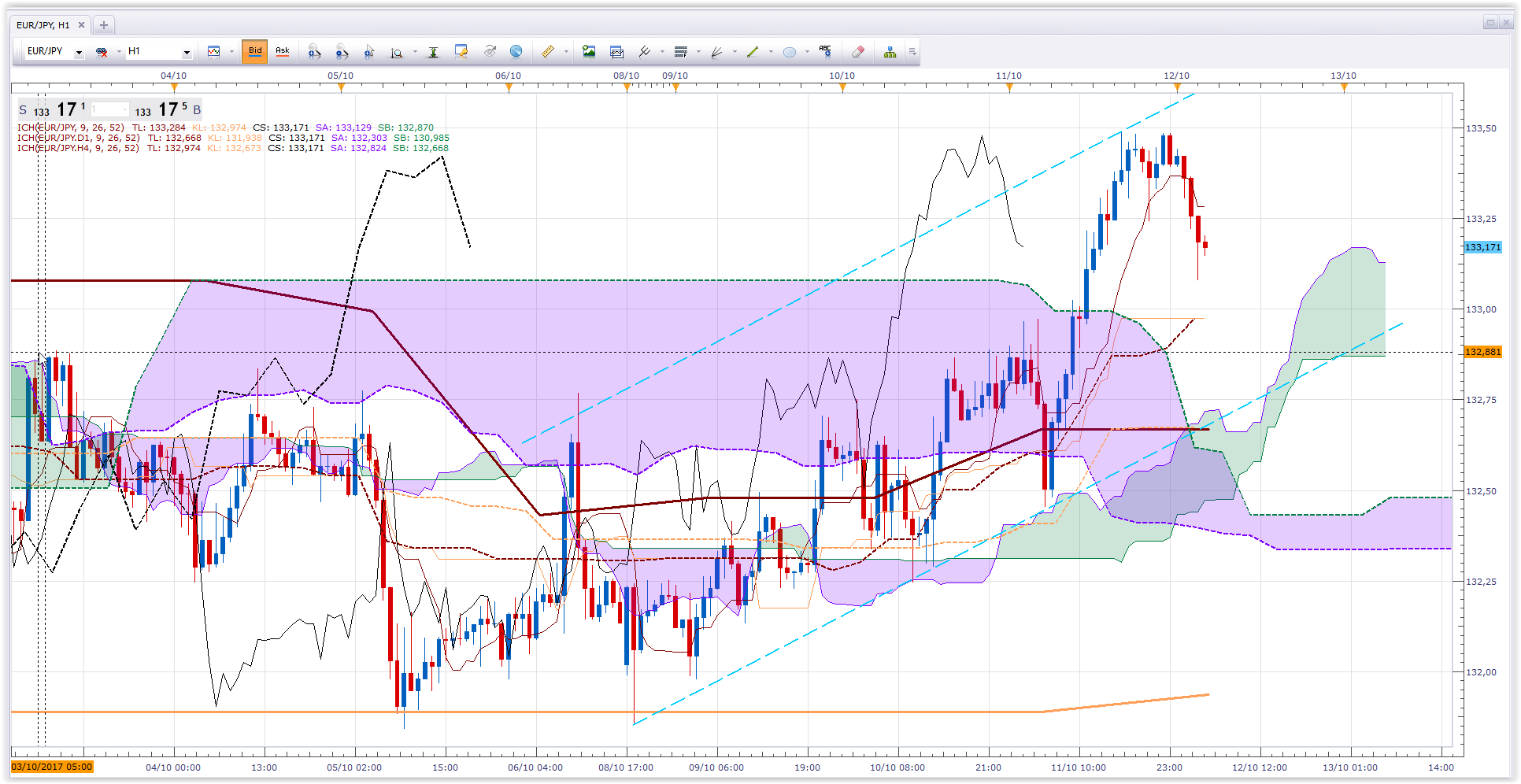Switch to the EUR/JPY, H1 tab
1521x784 pixels.
(x=44, y=25)
